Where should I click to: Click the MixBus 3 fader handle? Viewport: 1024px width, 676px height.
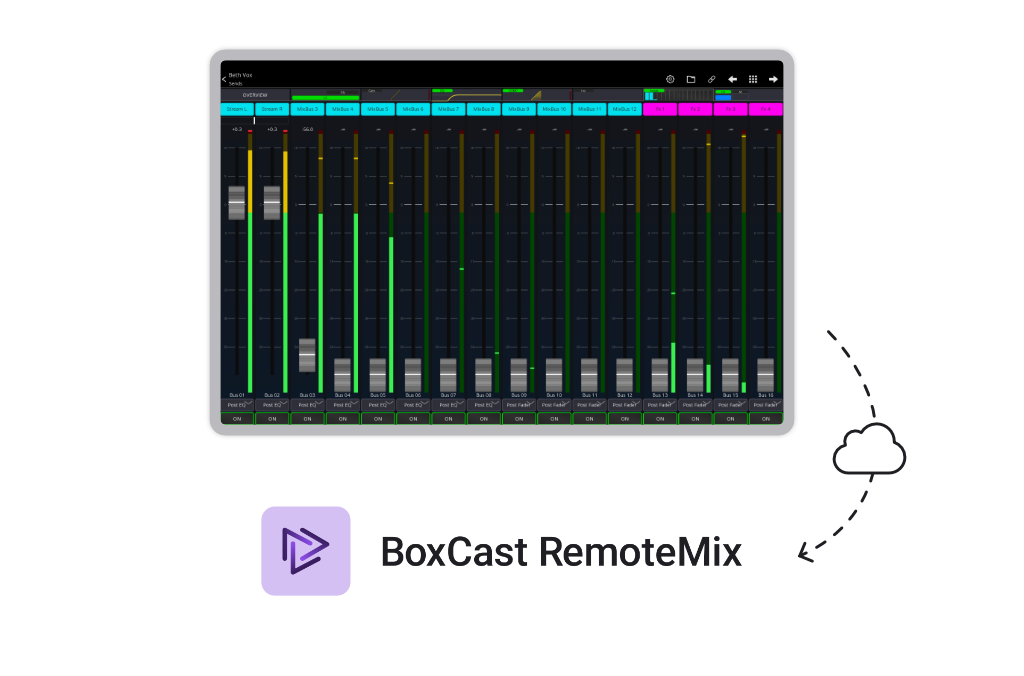click(307, 355)
